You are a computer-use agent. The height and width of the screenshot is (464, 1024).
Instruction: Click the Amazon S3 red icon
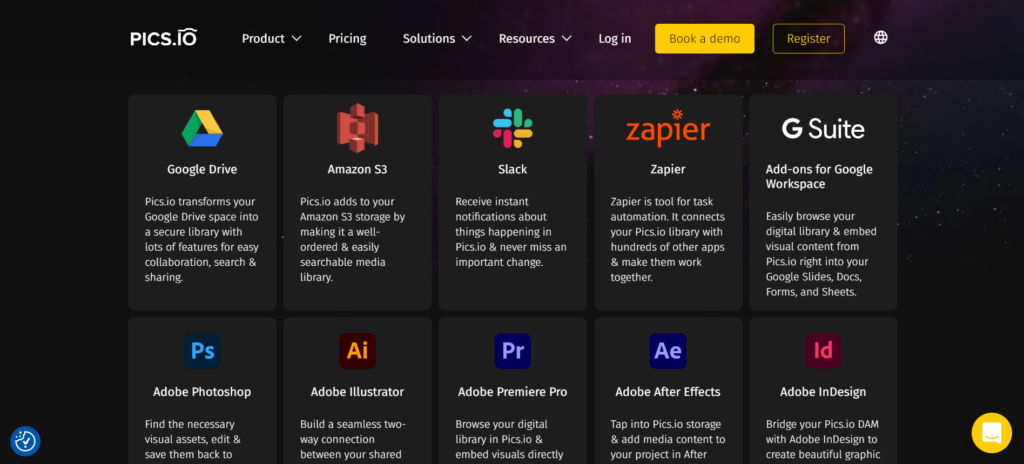pos(357,128)
